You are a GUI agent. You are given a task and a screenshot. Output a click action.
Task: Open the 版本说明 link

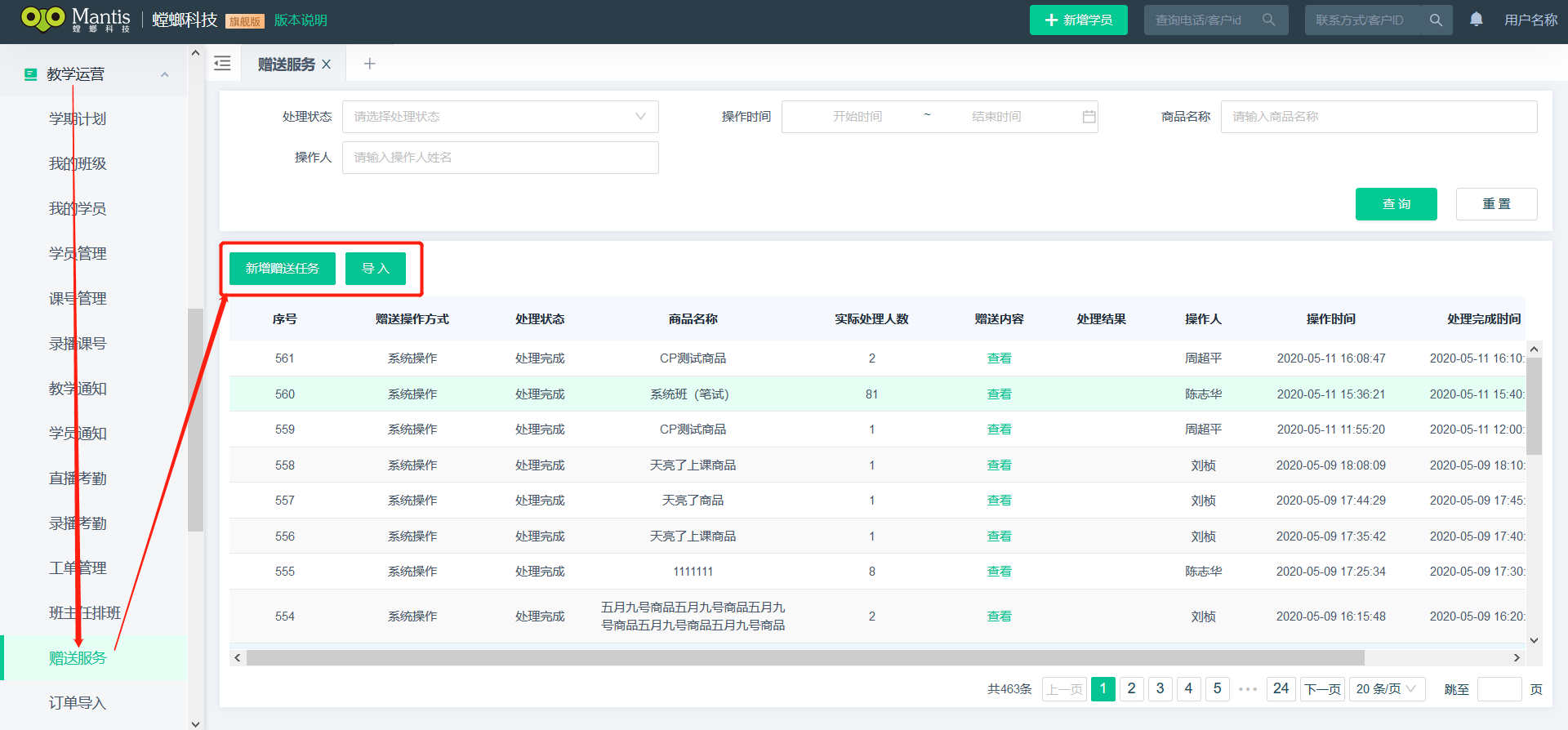coord(301,20)
